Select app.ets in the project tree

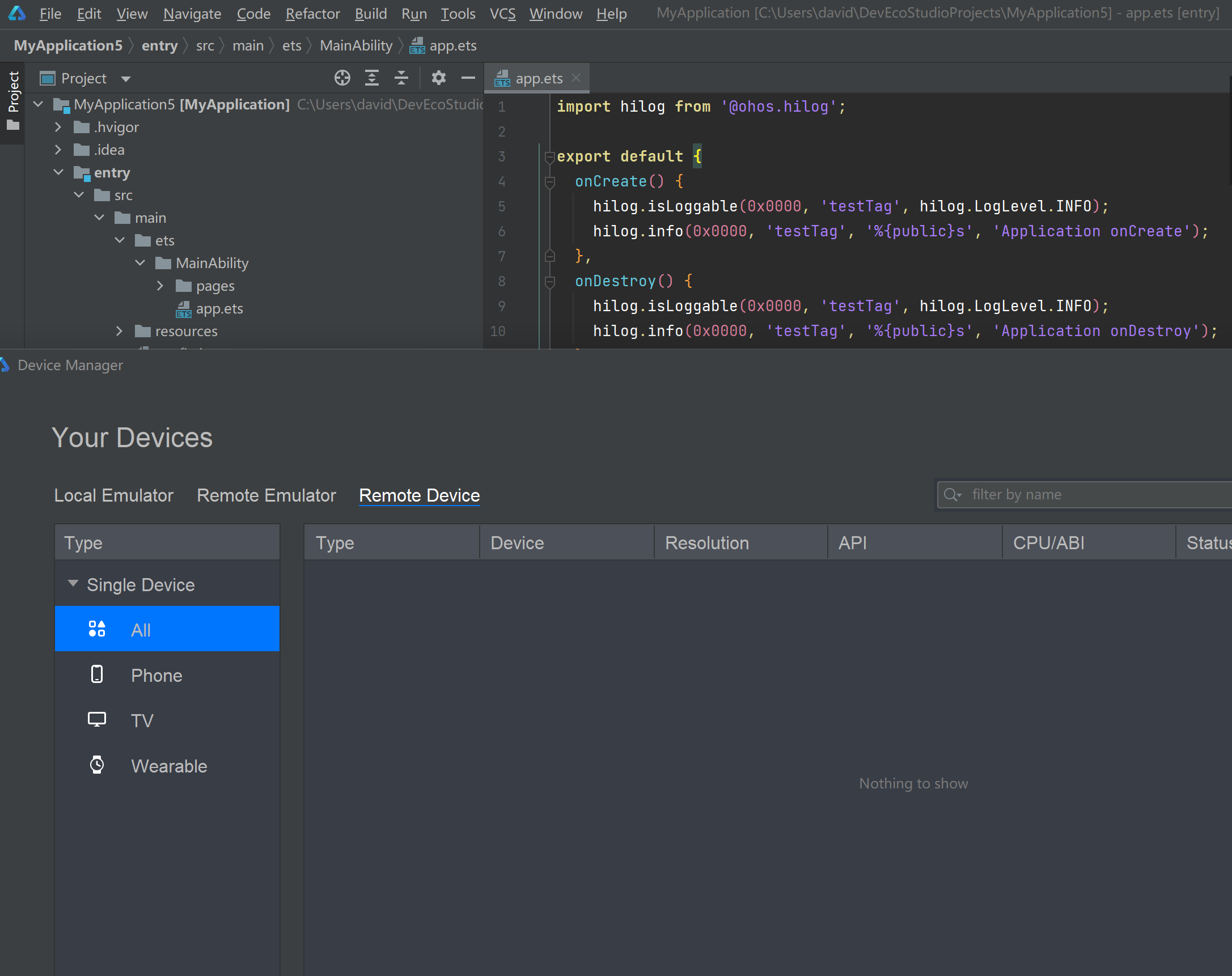coord(219,308)
